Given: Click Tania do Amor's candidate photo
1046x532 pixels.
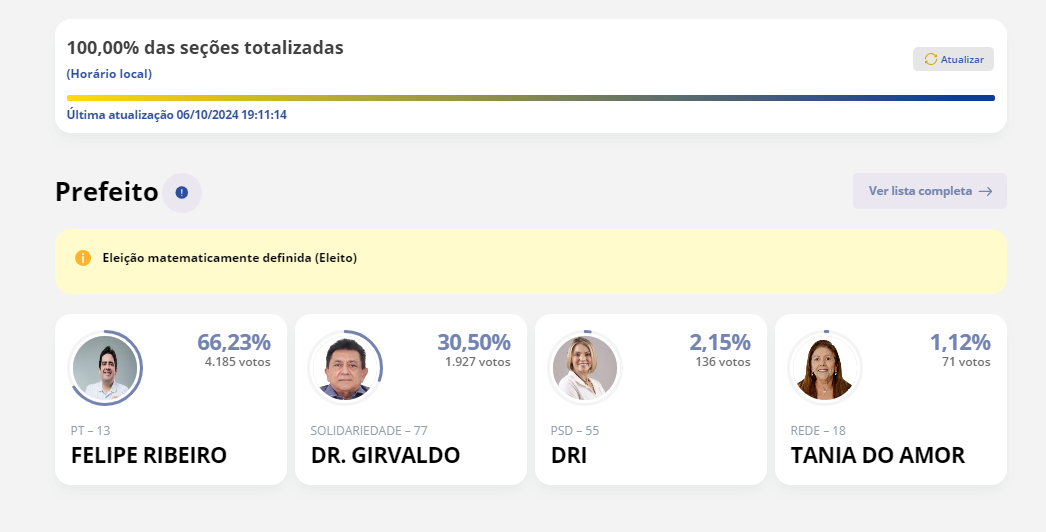Looking at the screenshot, I should pos(825,367).
